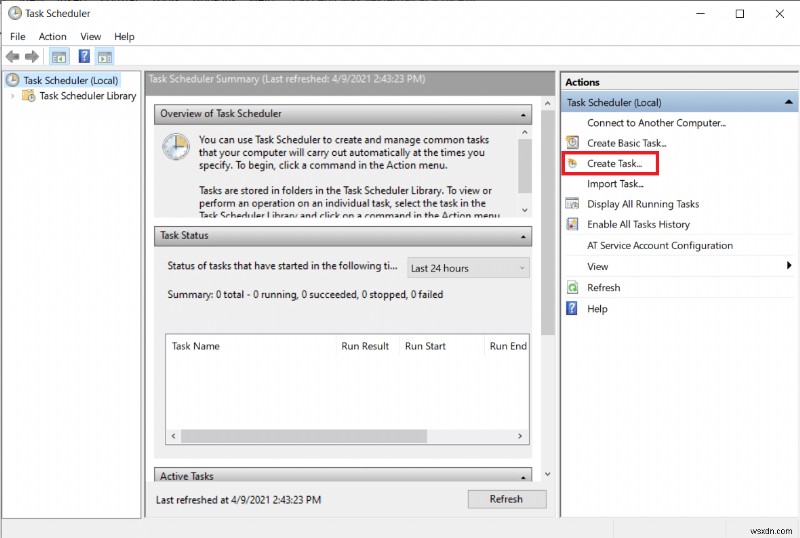Click Import Task... action
This screenshot has width=800, height=538.
(615, 184)
